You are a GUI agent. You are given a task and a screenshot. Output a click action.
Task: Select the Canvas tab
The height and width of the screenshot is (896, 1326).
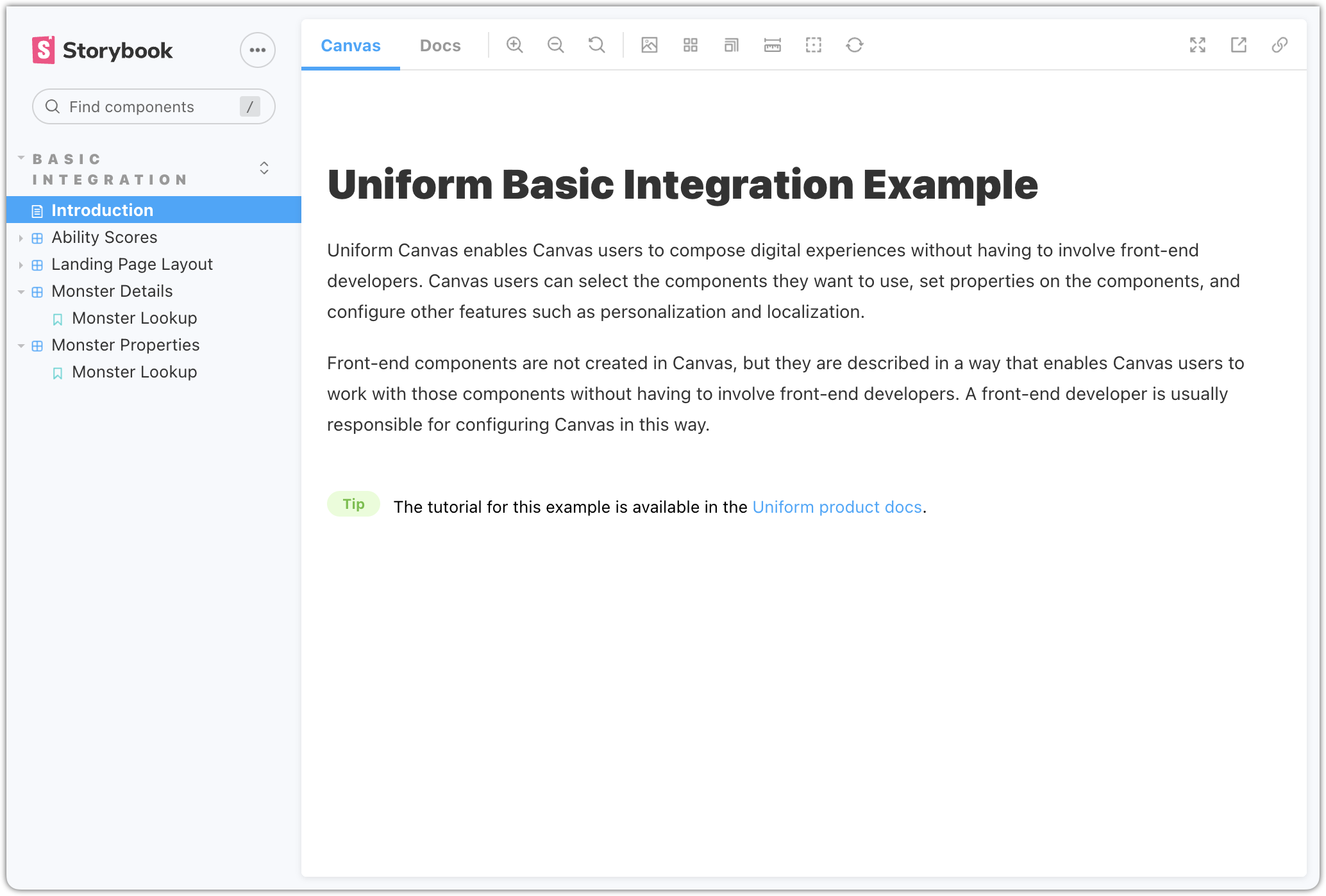click(351, 46)
